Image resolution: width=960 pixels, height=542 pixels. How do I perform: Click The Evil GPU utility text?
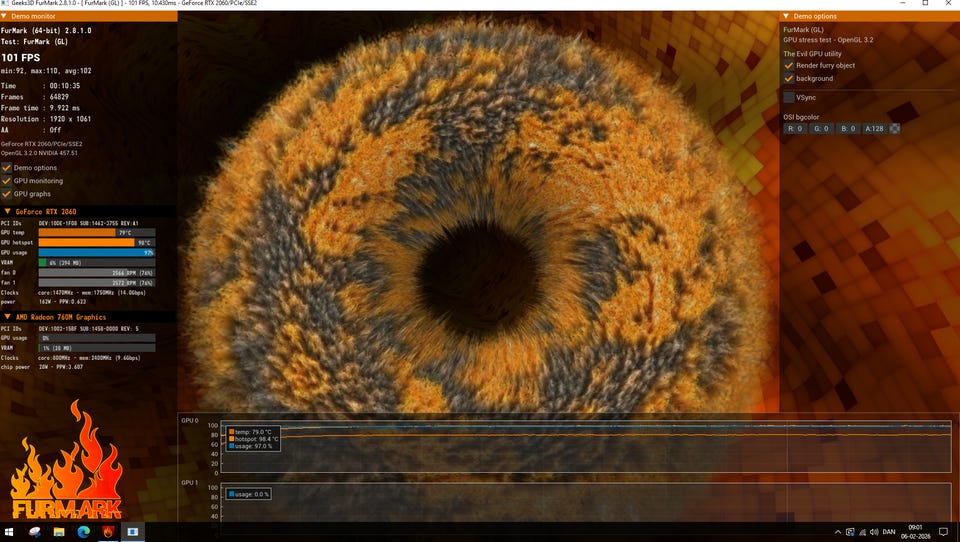[x=812, y=54]
